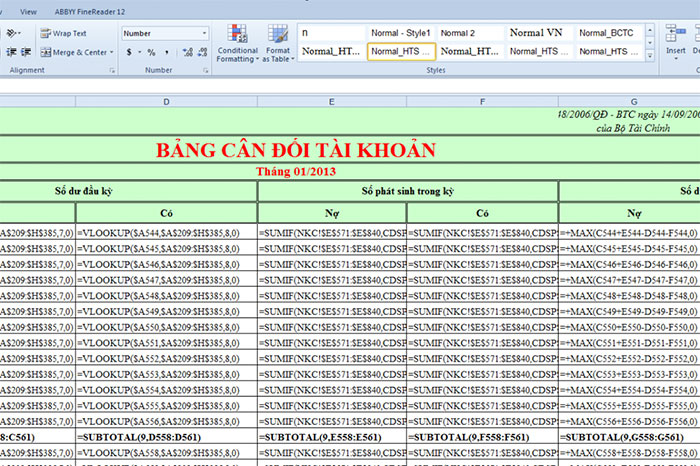
Task: Click the Tháng 01/2013 cell
Action: point(296,172)
